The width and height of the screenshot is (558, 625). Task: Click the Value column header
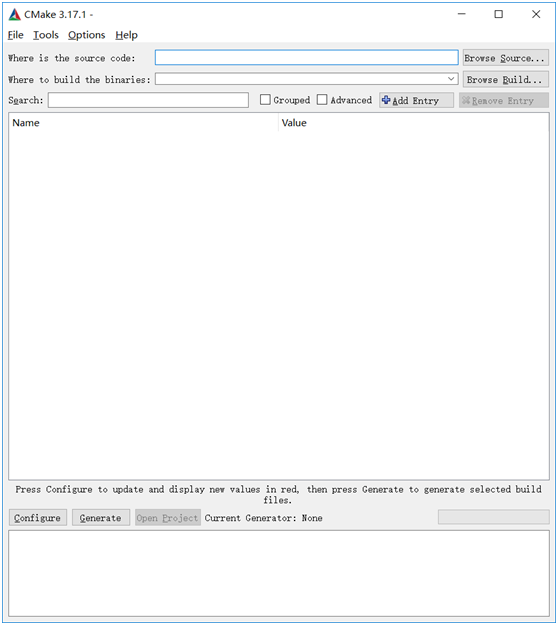click(x=414, y=123)
